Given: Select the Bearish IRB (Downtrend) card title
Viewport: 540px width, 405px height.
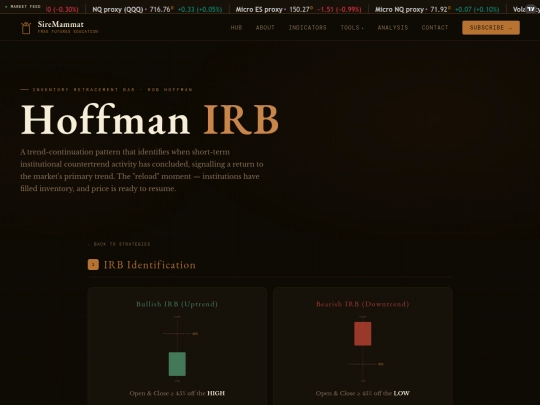Looking at the screenshot, I should click(363, 304).
